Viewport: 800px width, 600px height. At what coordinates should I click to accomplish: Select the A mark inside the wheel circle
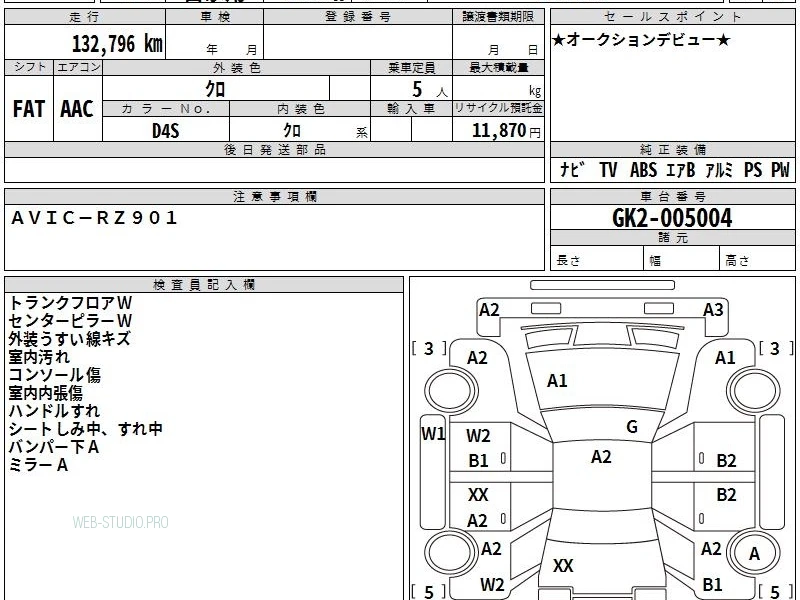754,554
